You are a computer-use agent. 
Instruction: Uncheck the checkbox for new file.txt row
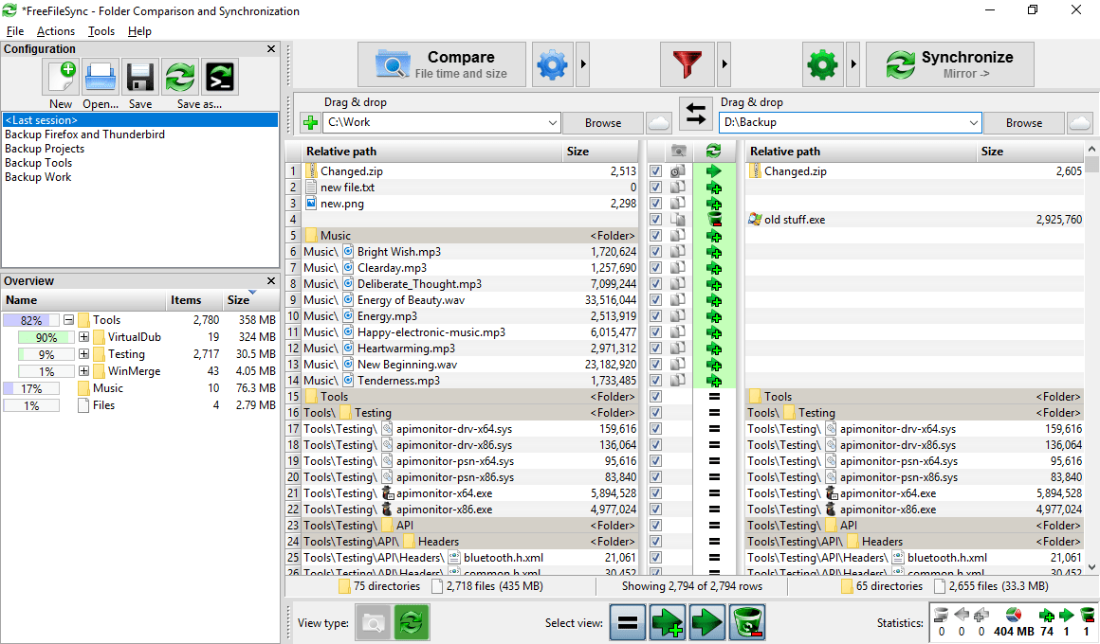coord(655,188)
